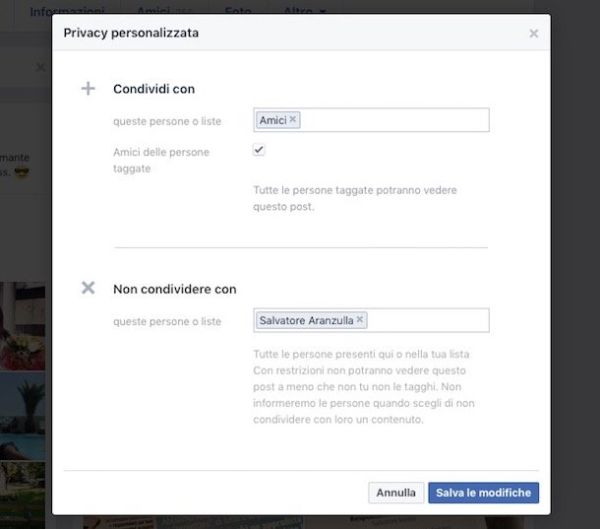Toggle the Amici delle persone taggate checkbox
600x529 pixels.
(259, 150)
